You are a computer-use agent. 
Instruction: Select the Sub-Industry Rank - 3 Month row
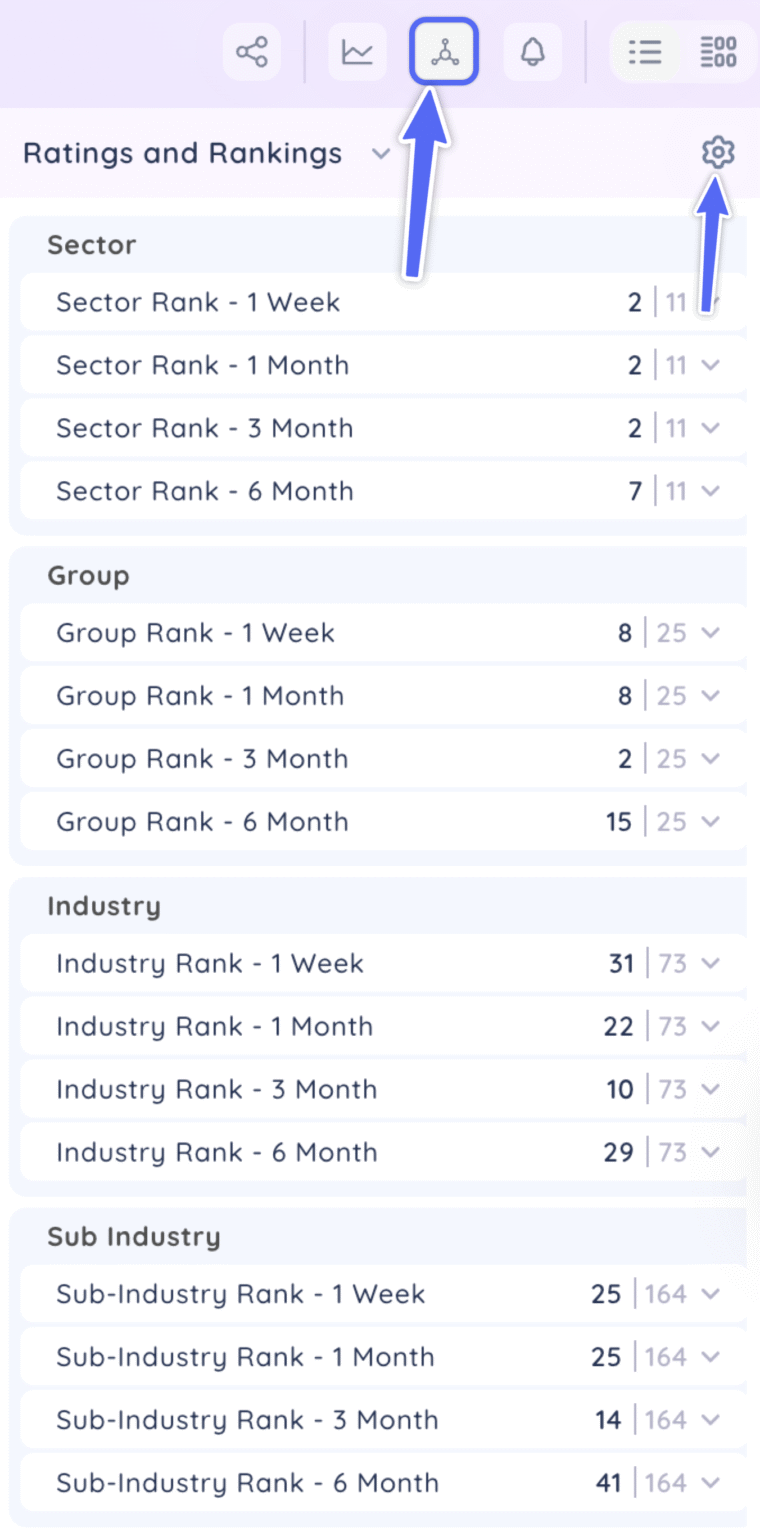[300, 1420]
